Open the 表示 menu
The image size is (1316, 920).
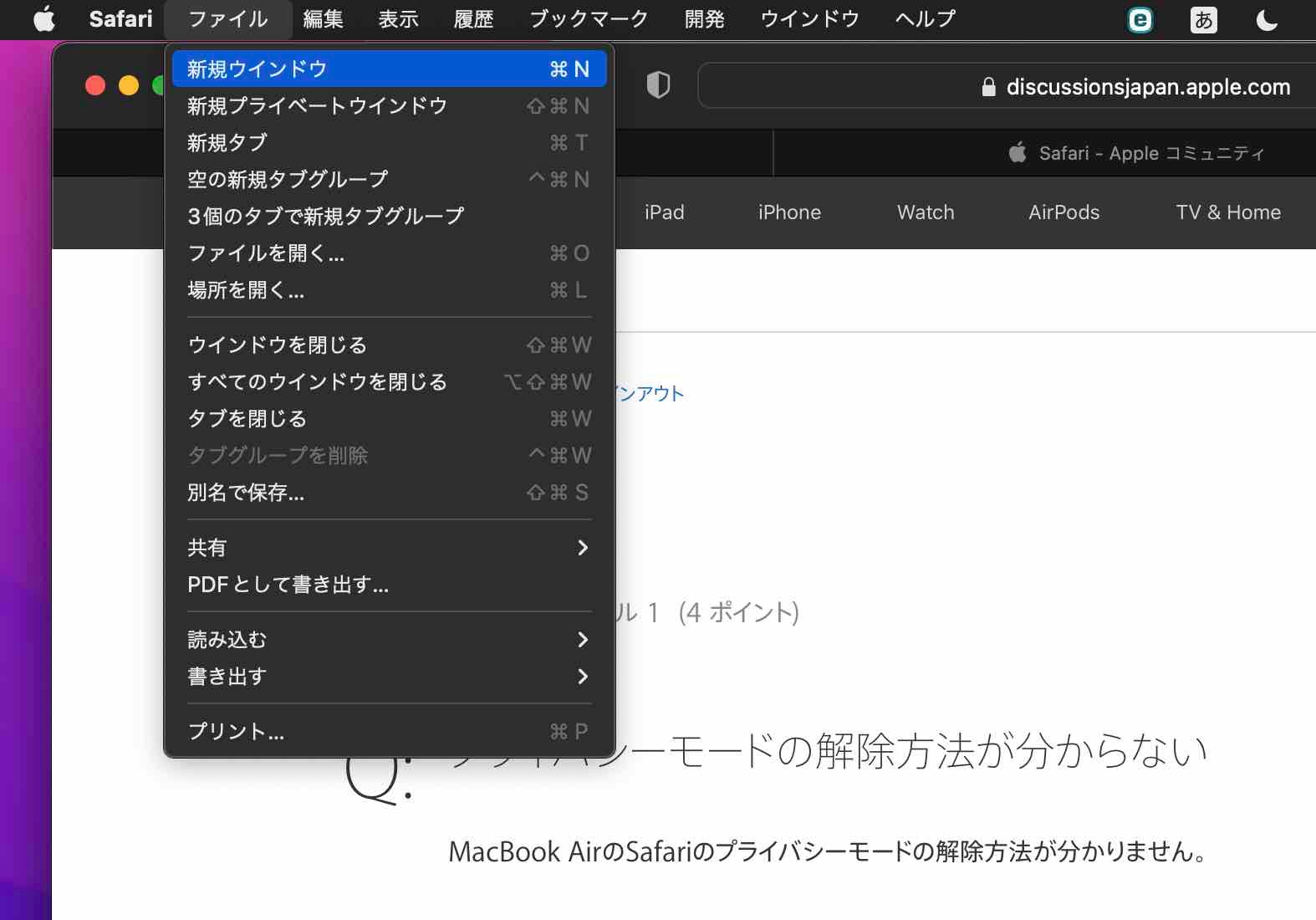click(398, 18)
